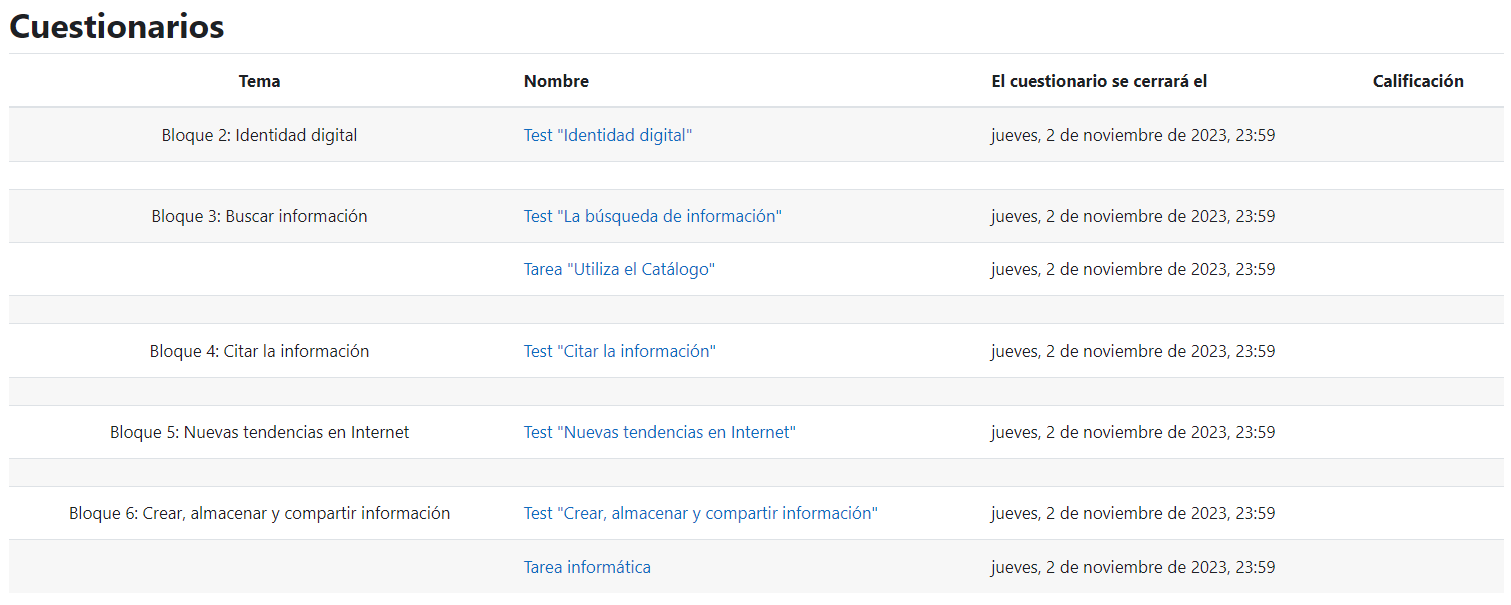Click the Calificación column header
Image resolution: width=1511 pixels, height=605 pixels.
click(1417, 81)
